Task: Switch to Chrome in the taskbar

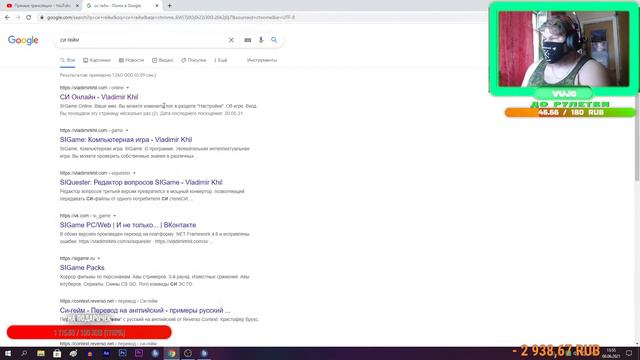Action: tap(171, 353)
